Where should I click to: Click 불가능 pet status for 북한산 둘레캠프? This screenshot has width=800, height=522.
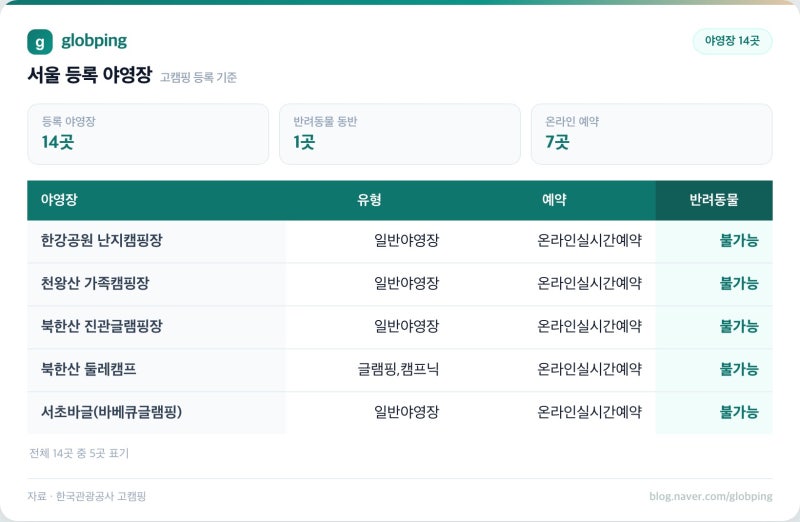[x=739, y=369]
